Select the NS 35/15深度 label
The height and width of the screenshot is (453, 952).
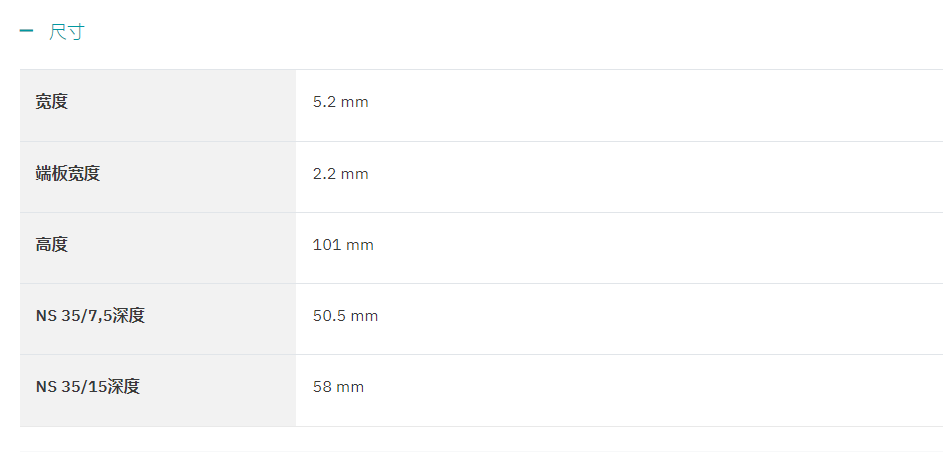(x=87, y=387)
